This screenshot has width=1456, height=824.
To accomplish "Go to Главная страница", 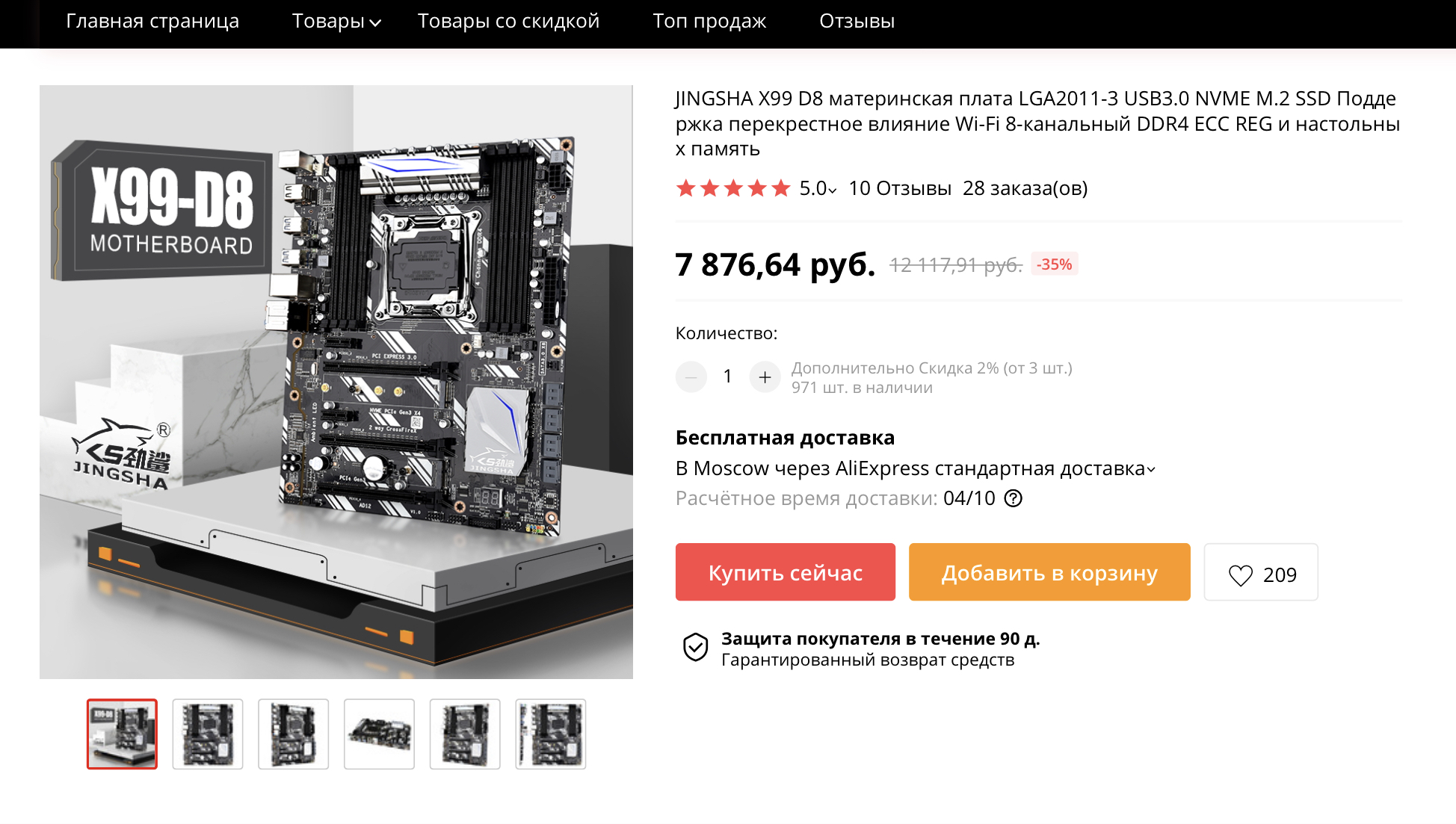I will 152,21.
